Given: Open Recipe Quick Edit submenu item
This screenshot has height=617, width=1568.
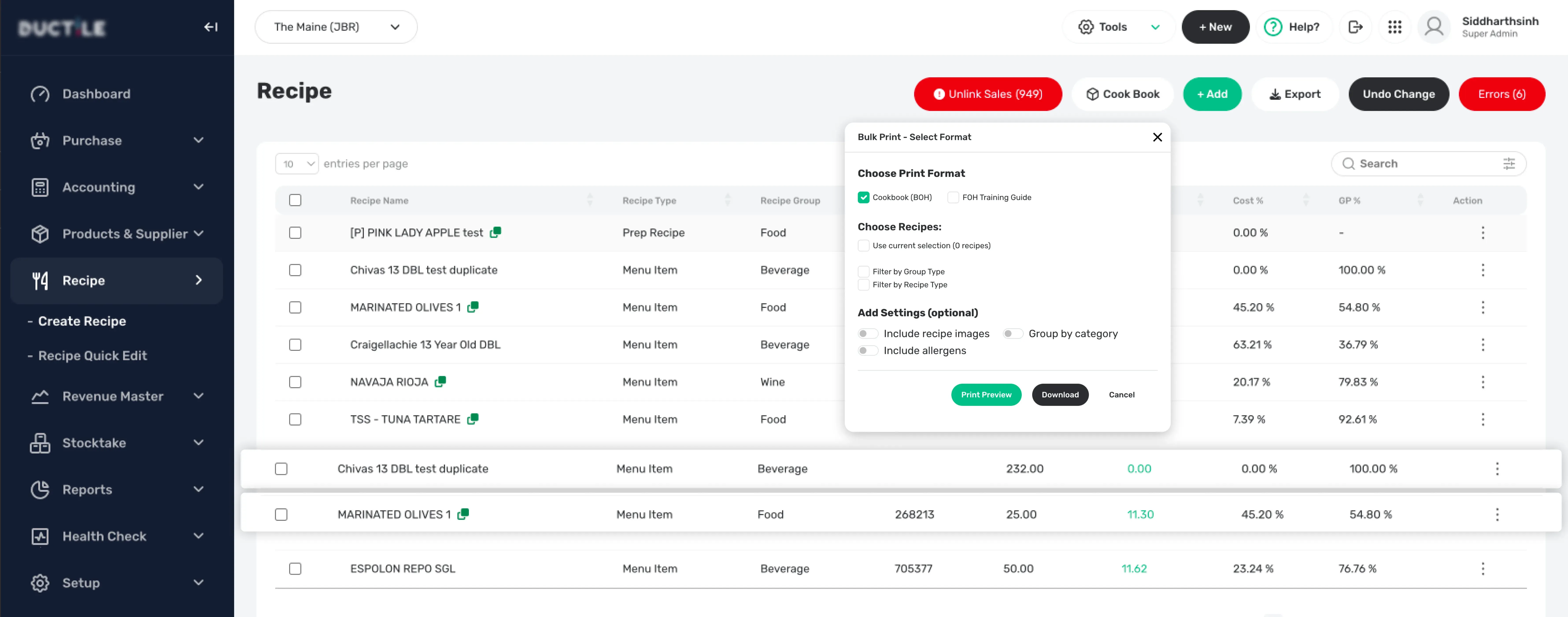Looking at the screenshot, I should [92, 356].
